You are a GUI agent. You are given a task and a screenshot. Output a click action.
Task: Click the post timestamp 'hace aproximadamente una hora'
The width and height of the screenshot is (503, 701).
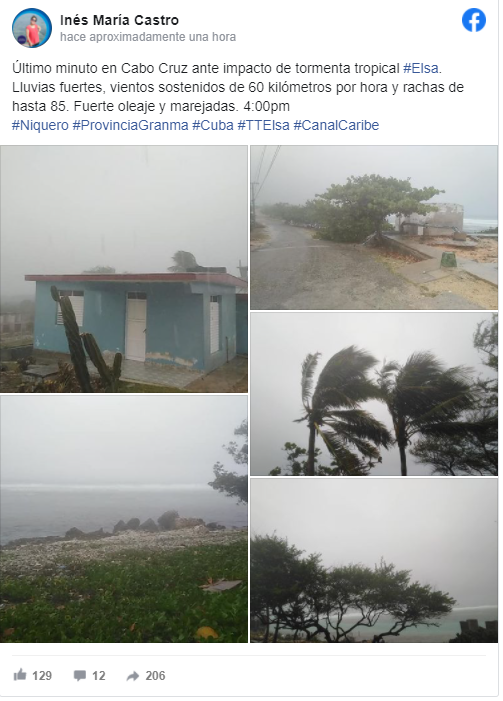(x=148, y=37)
